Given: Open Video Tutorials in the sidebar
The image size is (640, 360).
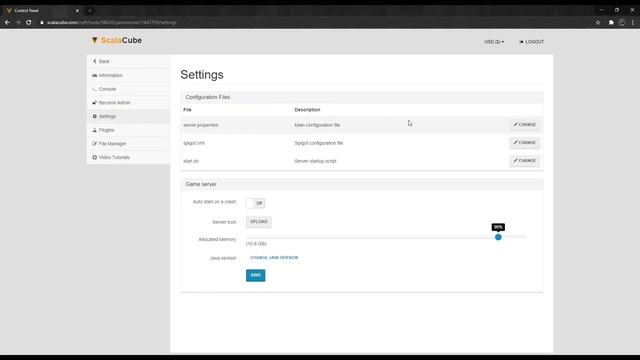Looking at the screenshot, I should pyautogui.click(x=128, y=158).
